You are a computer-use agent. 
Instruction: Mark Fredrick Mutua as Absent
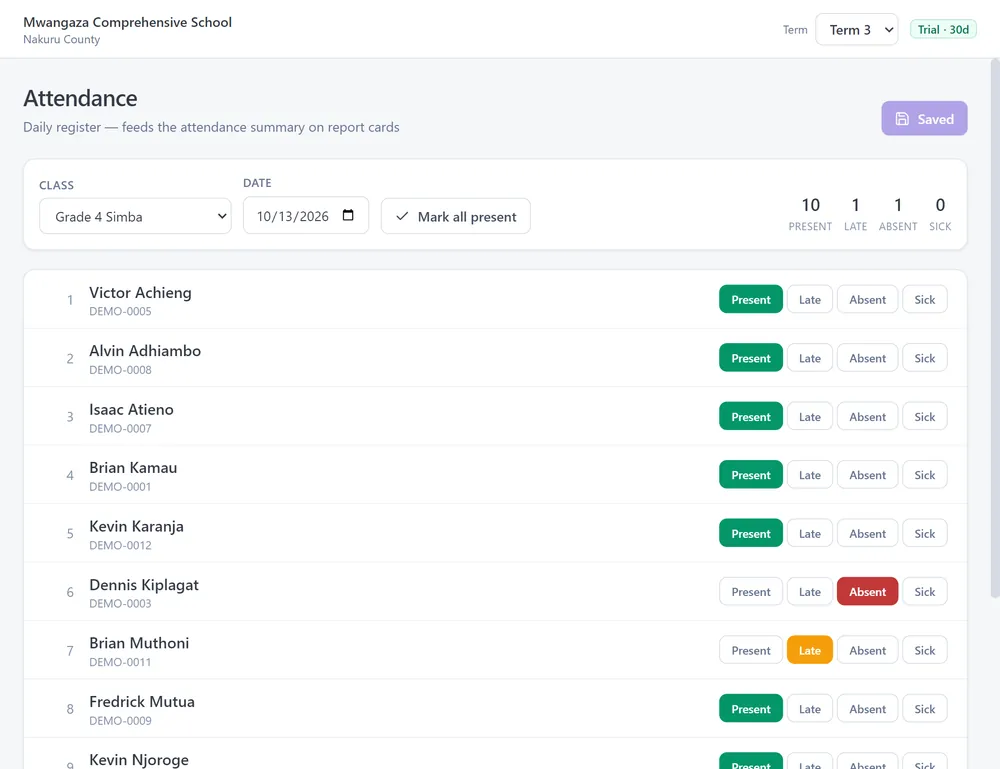[x=867, y=709]
